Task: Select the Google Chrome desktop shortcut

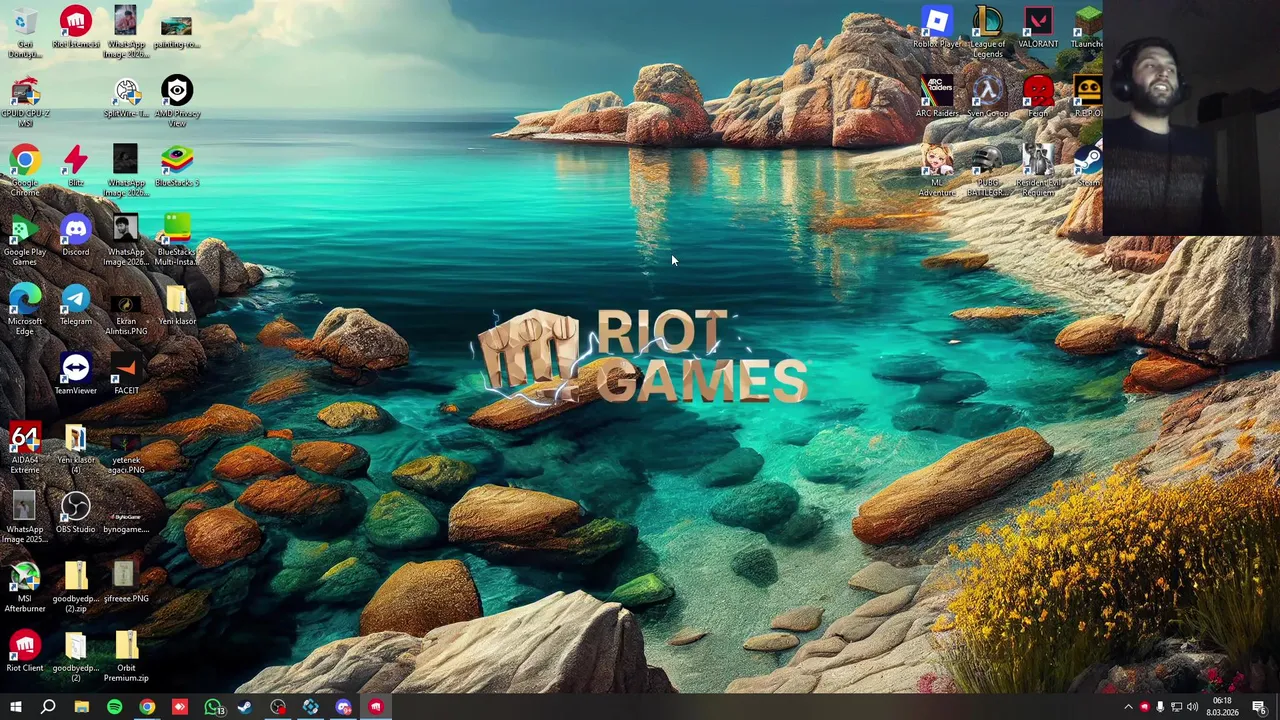Action: click(x=25, y=170)
